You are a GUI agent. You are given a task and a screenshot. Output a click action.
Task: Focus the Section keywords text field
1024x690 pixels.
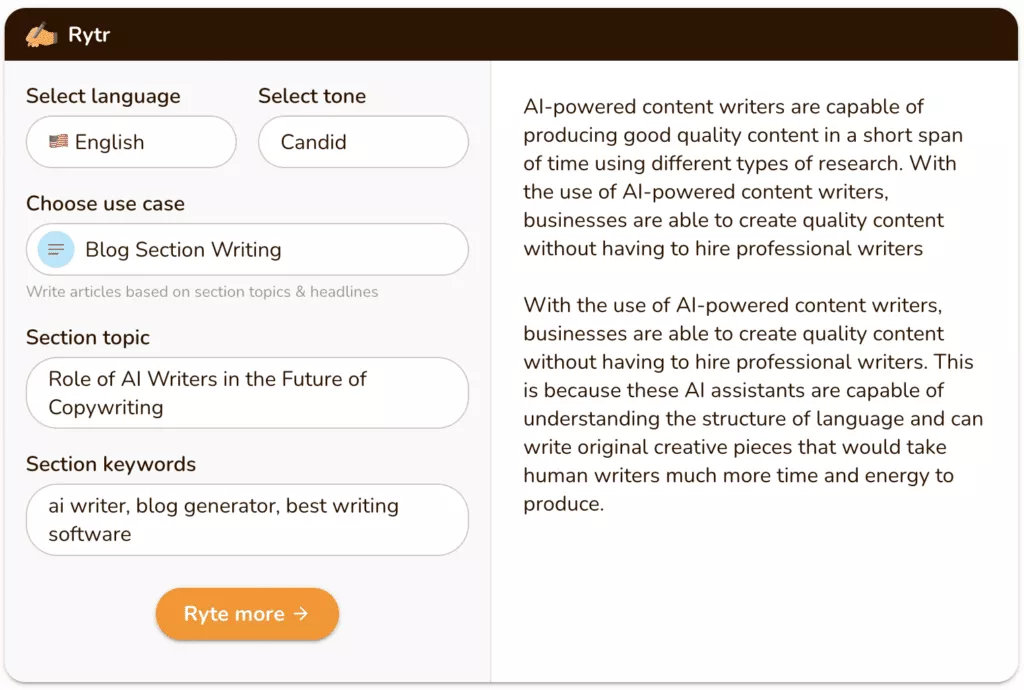tap(247, 520)
